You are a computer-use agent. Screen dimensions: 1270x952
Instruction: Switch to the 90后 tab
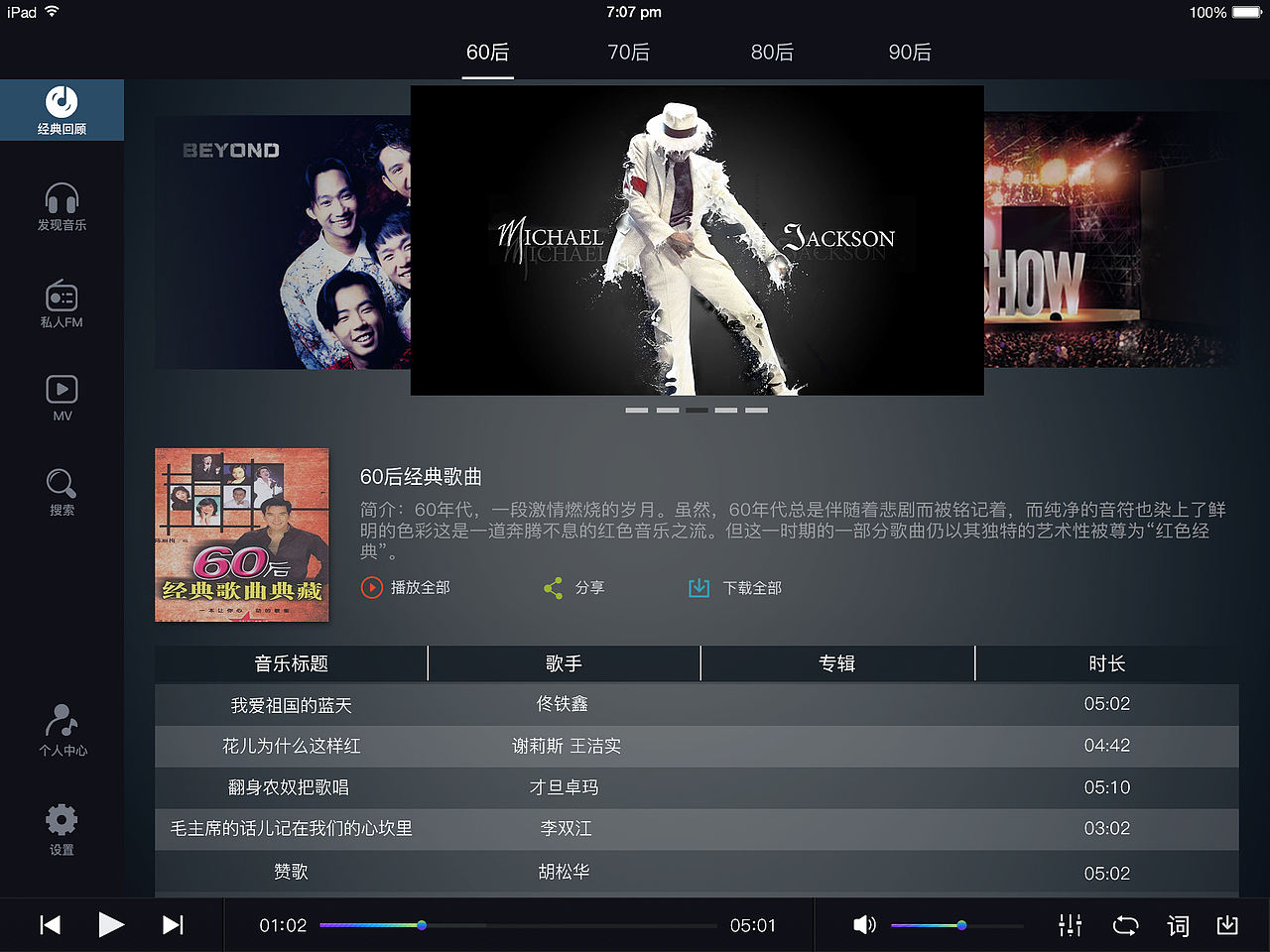tap(910, 52)
